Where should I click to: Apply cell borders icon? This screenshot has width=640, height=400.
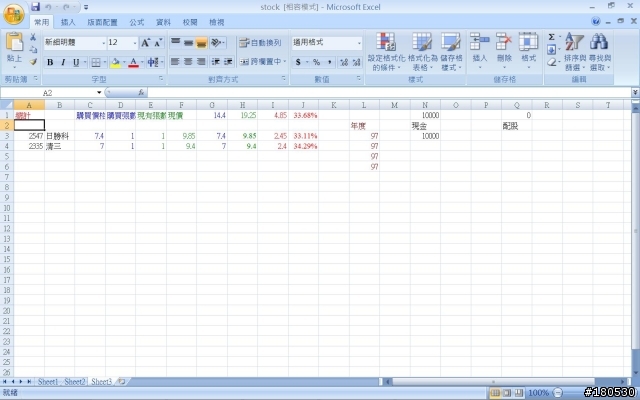[96, 62]
